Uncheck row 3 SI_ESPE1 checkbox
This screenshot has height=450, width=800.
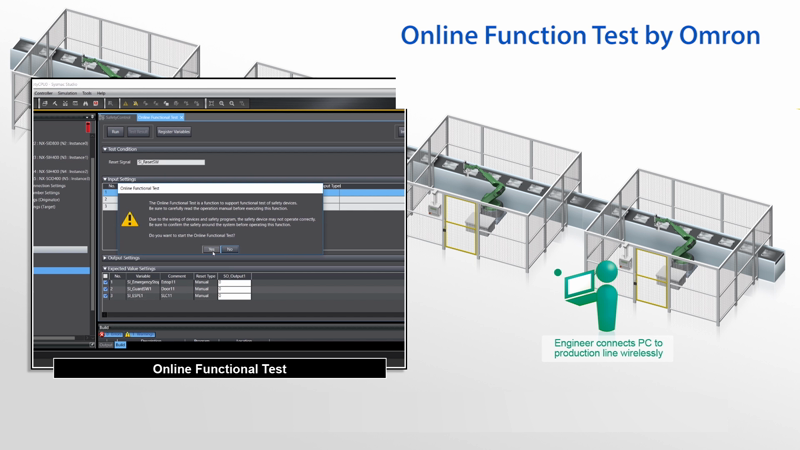click(x=106, y=295)
